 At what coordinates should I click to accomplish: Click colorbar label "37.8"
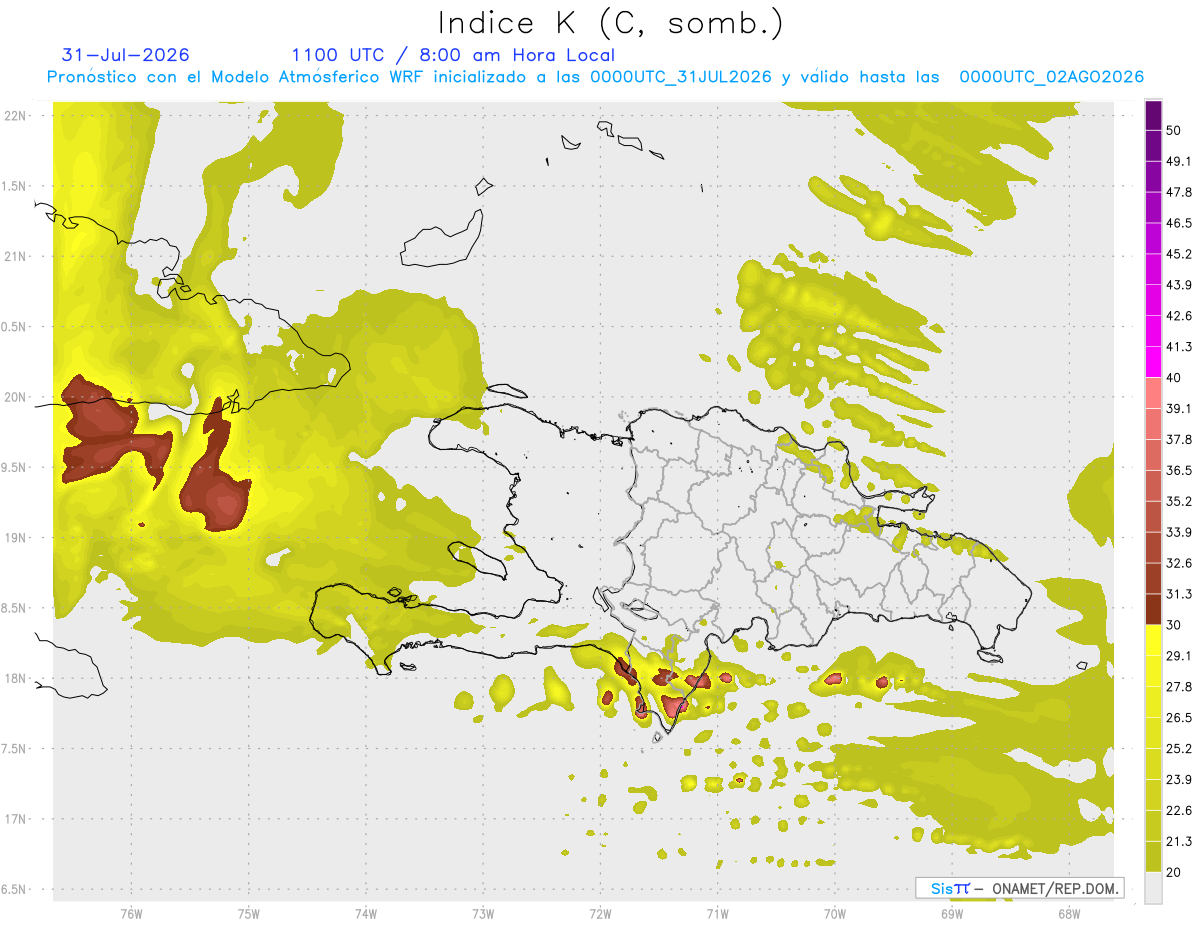(1179, 439)
